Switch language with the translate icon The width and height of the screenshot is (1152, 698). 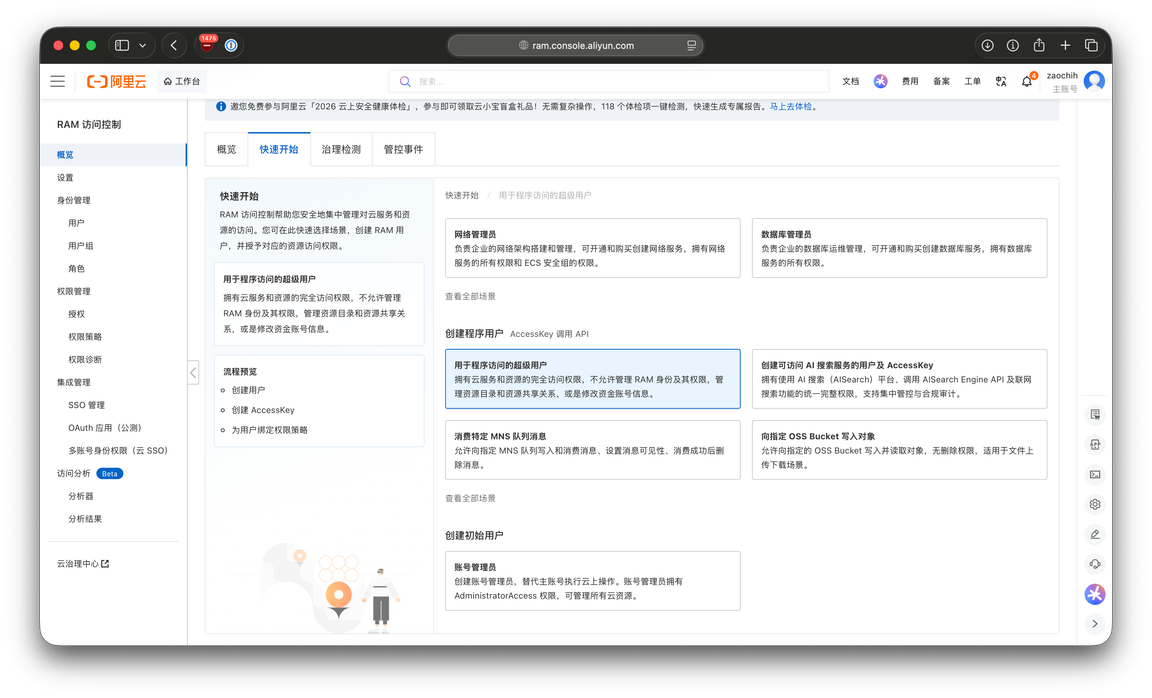[x=1001, y=82]
